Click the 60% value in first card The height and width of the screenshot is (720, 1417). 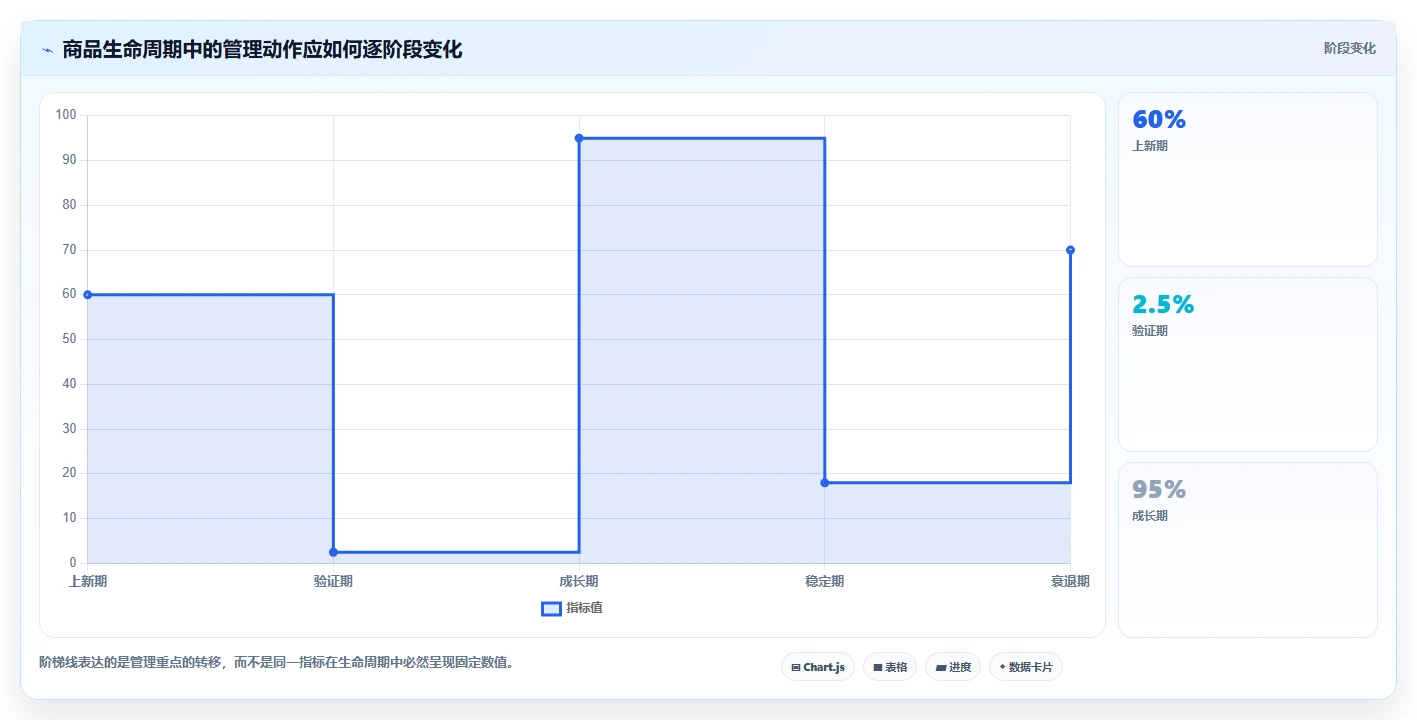point(1159,120)
